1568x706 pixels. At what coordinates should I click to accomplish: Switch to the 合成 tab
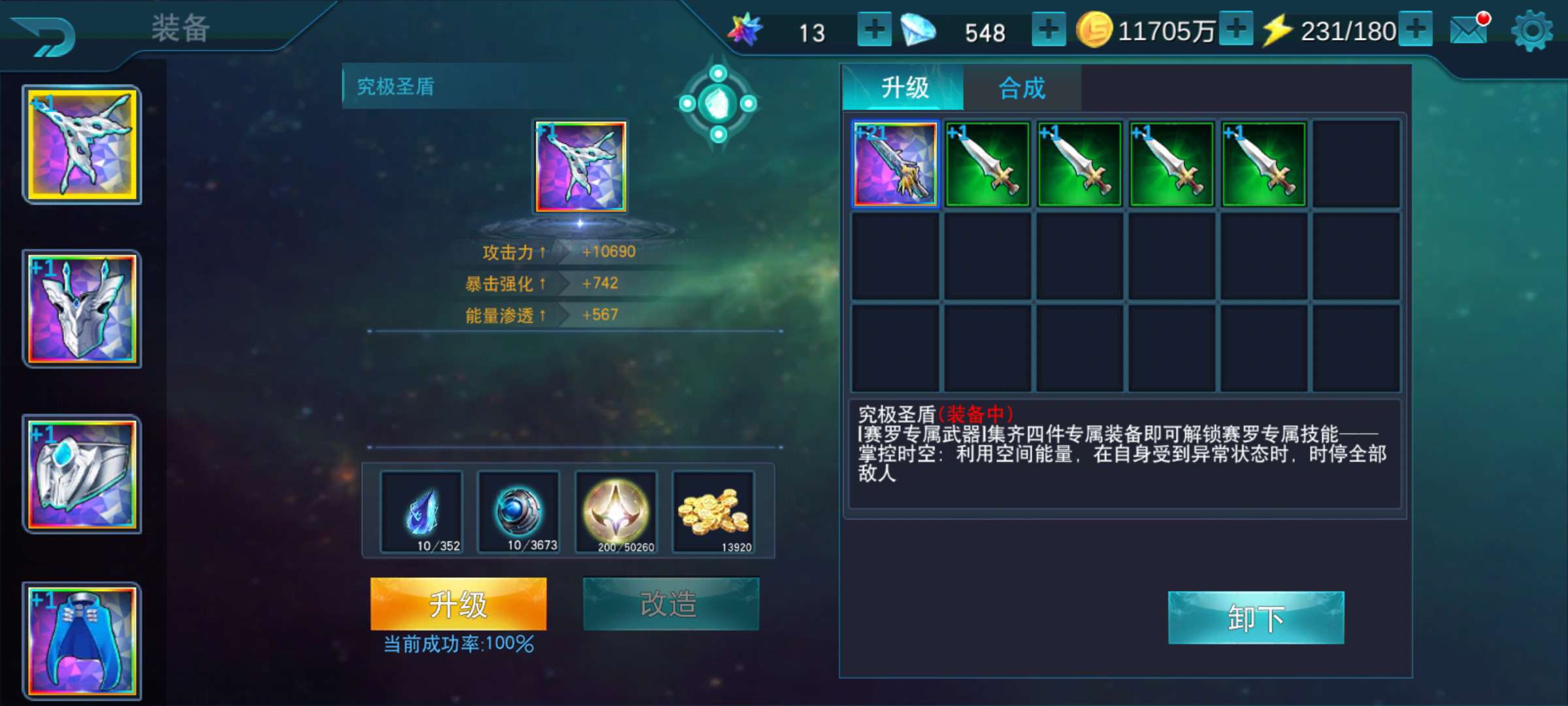(1022, 88)
